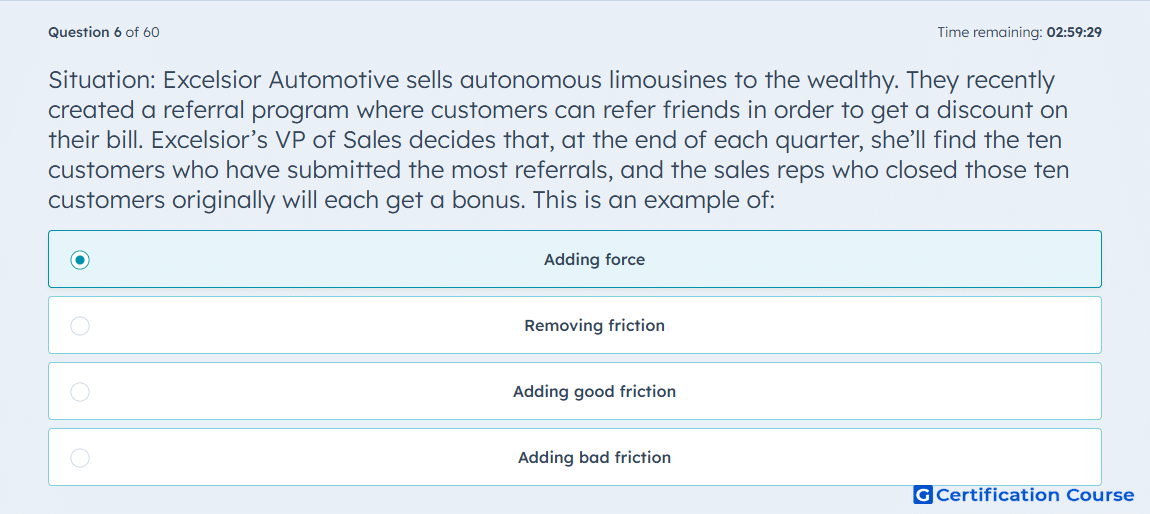
Task: Click the 02:59:29 countdown timer
Action: 1074,32
